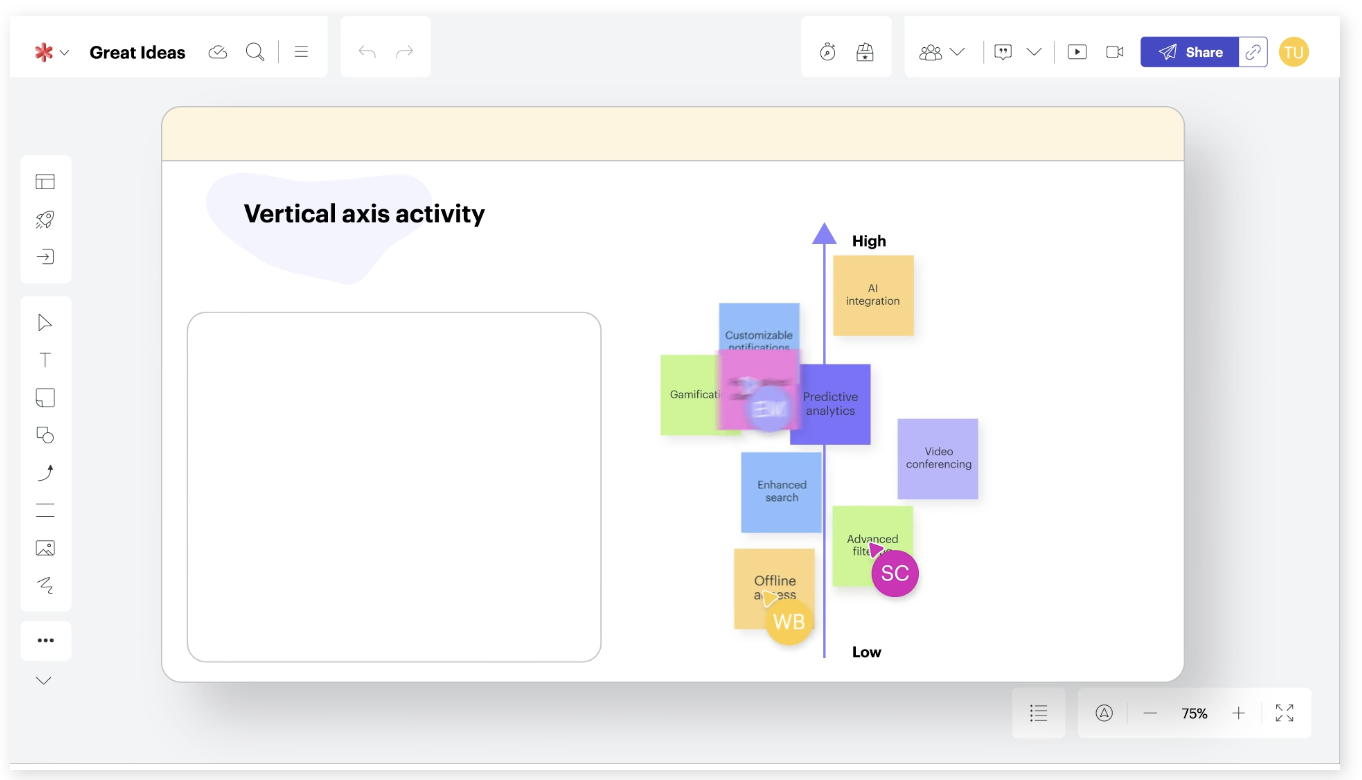Collapse the sidebar with the bottom chevron

tap(43, 680)
